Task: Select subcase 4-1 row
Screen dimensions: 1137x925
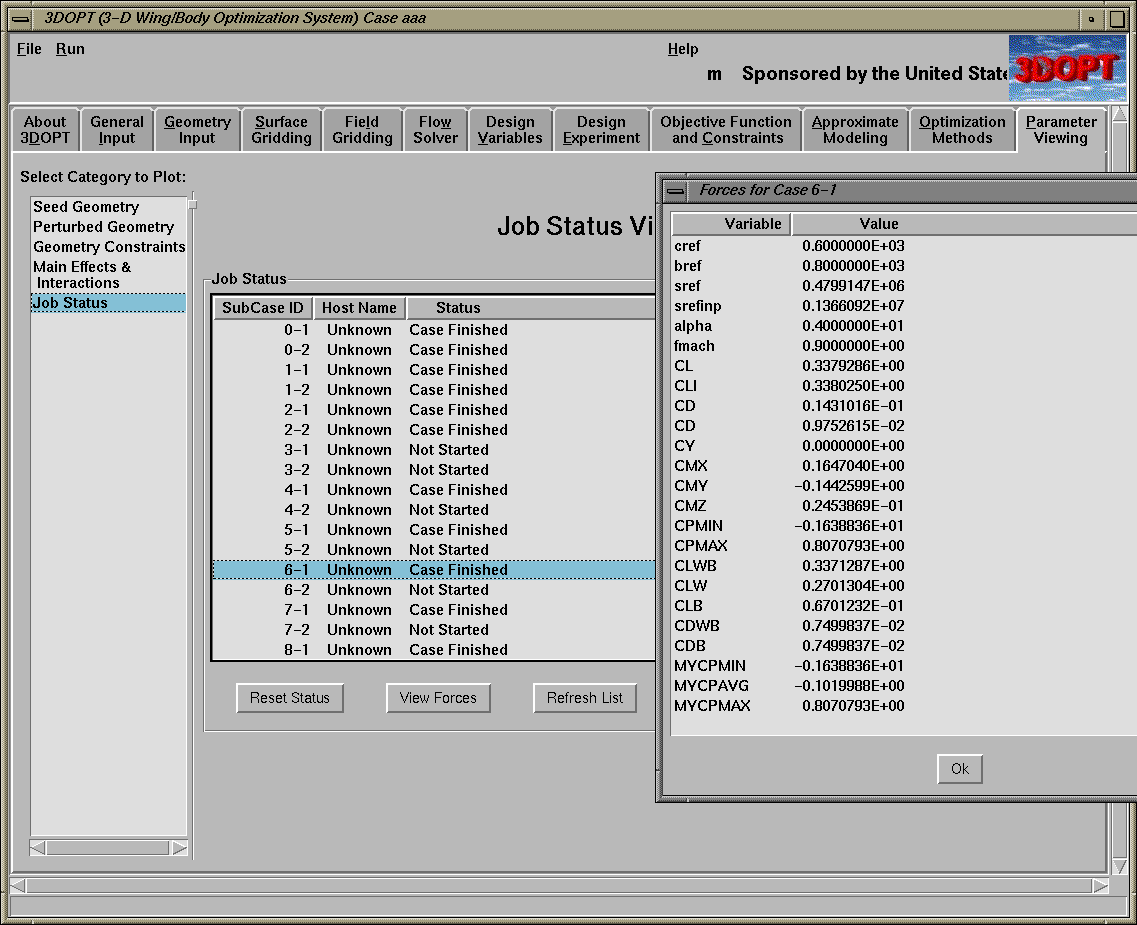Action: (434, 490)
